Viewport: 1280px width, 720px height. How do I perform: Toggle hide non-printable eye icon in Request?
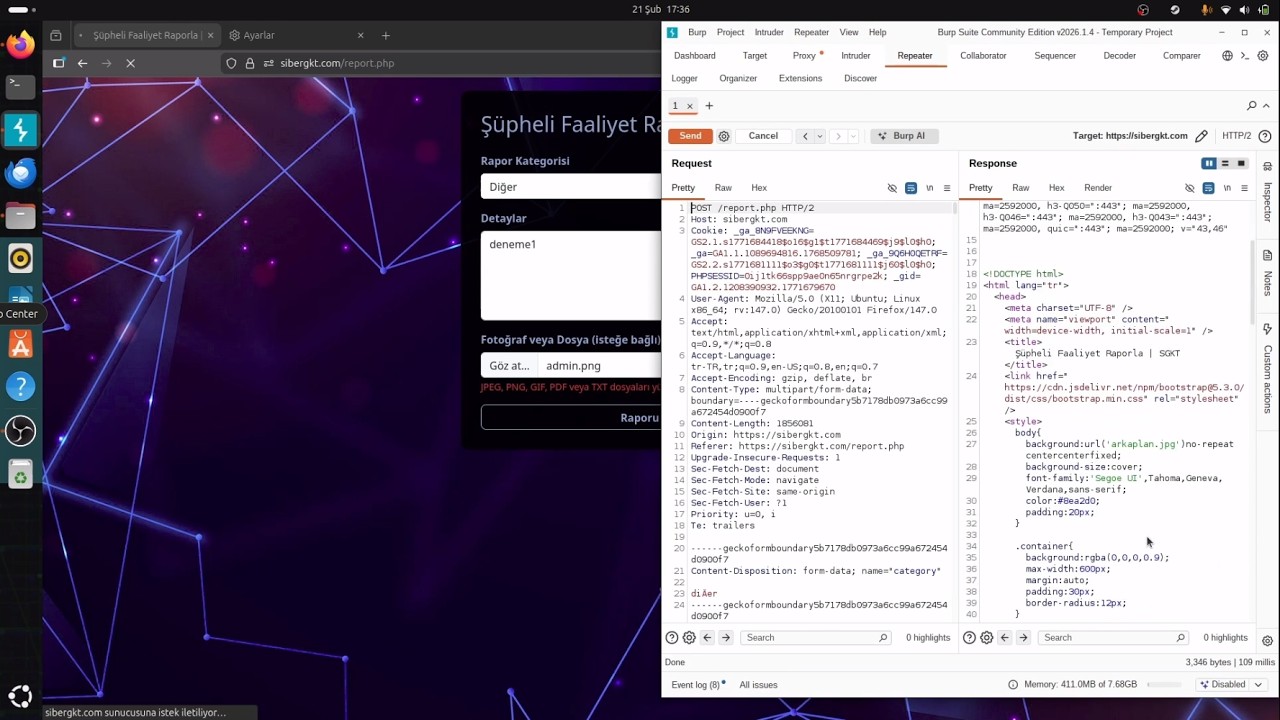pyautogui.click(x=892, y=188)
